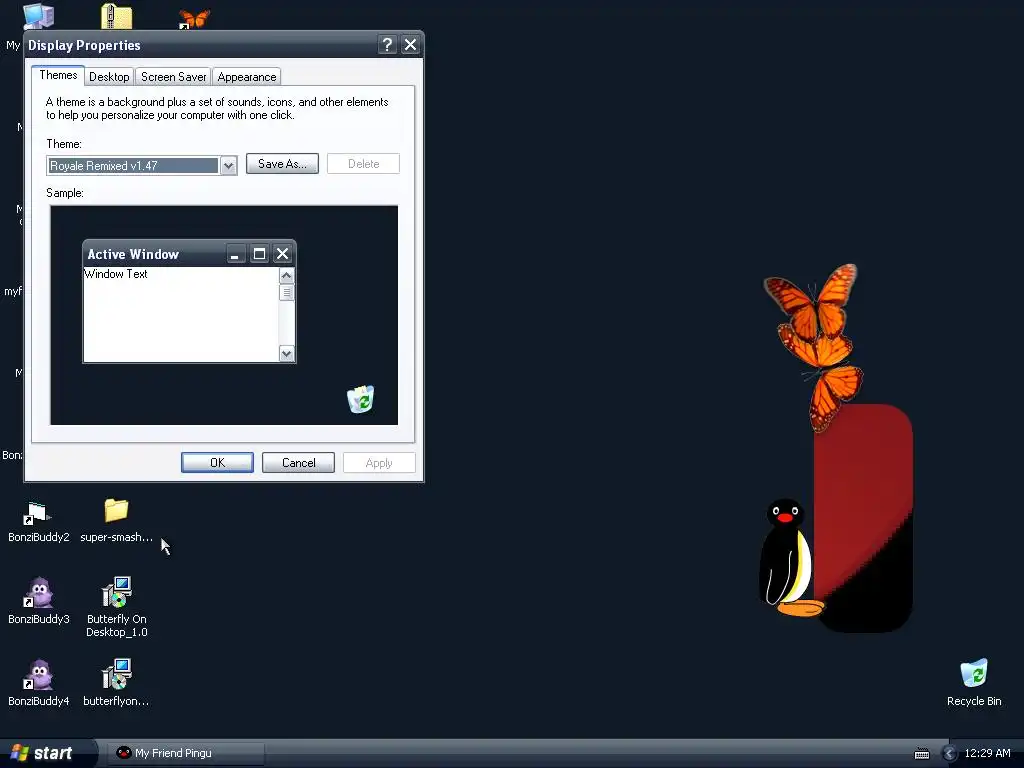Select the butterfly shortcut desktop icon
This screenshot has width=1024, height=768.
[x=194, y=18]
